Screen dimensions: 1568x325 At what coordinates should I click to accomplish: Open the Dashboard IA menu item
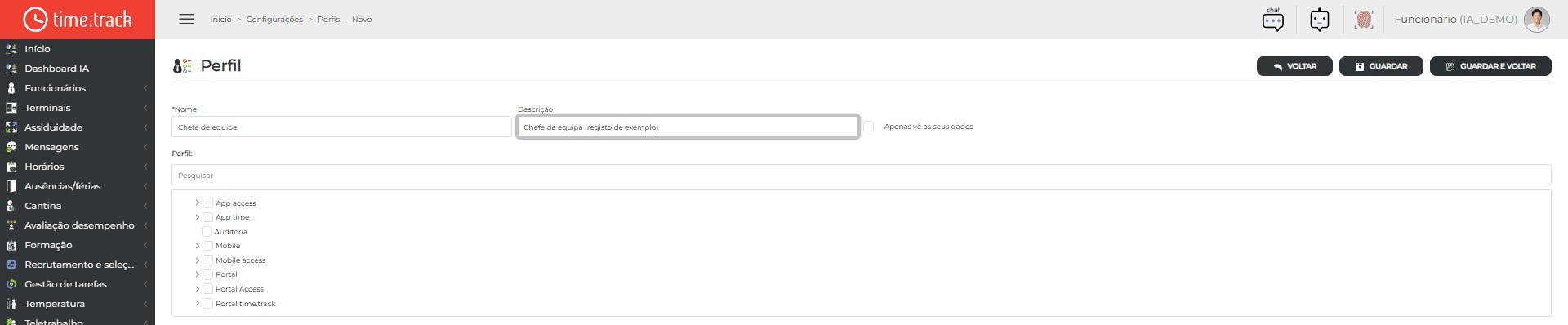point(78,69)
